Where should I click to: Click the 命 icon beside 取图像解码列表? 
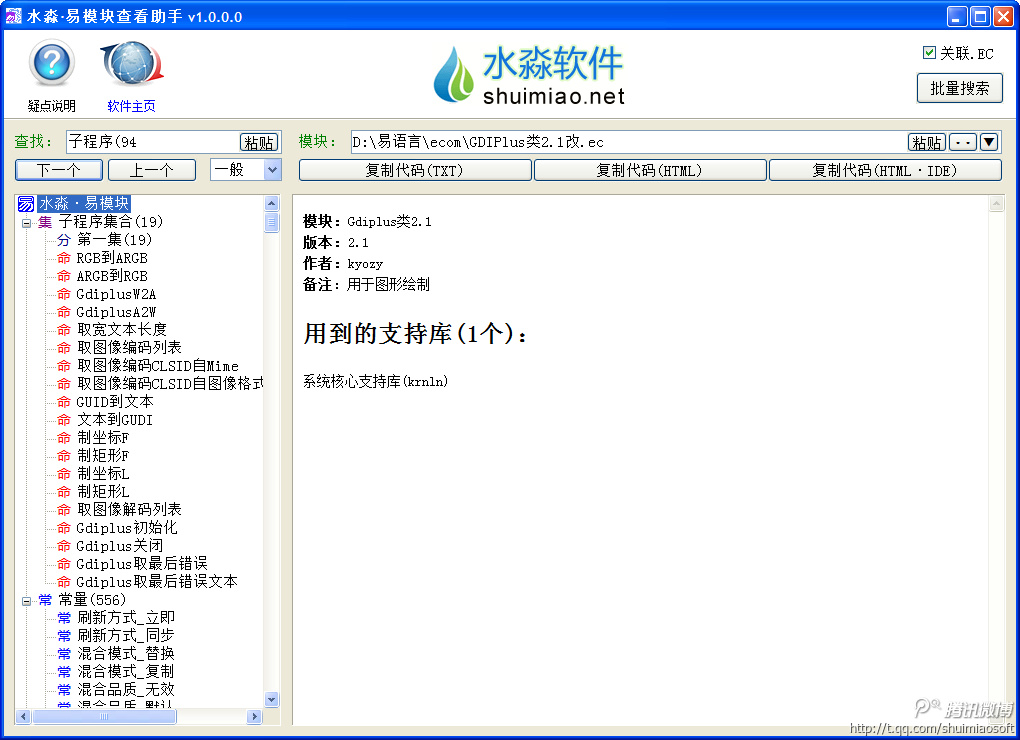(63, 510)
